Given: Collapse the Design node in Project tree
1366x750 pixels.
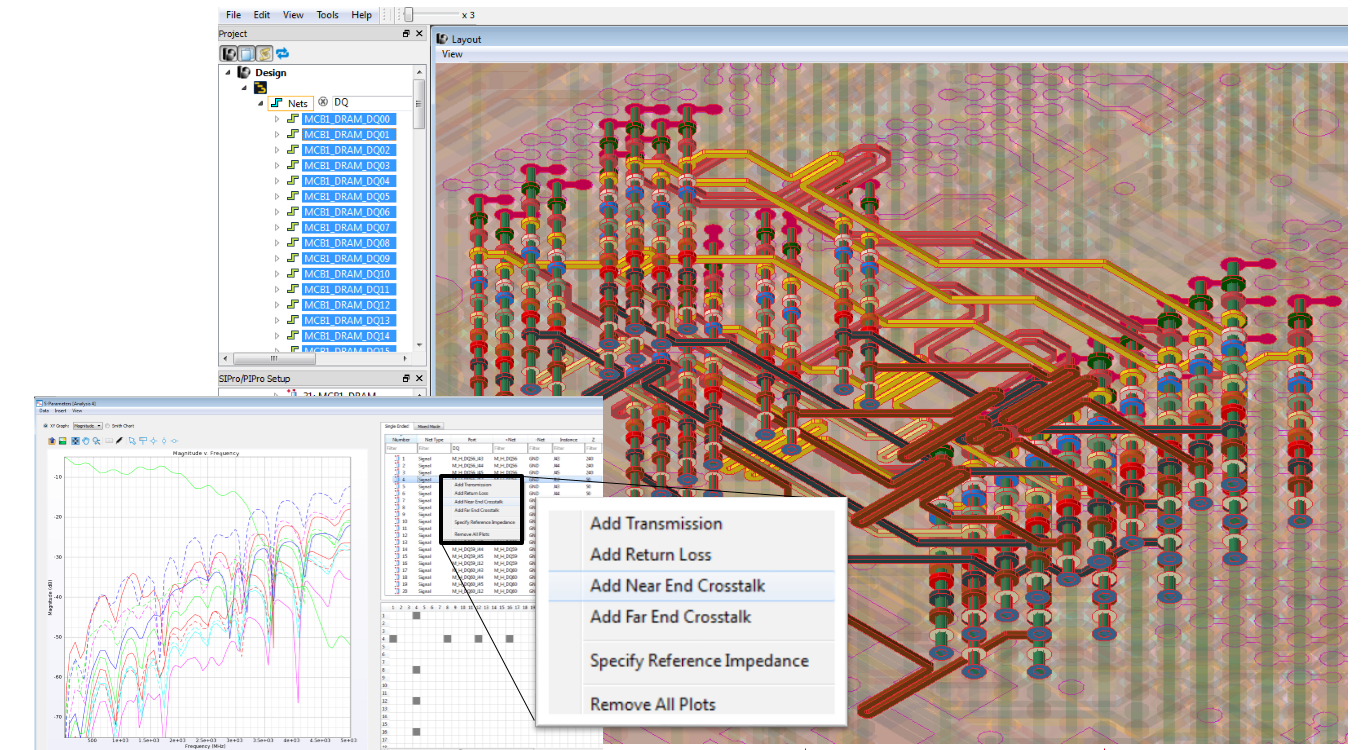Looking at the screenshot, I should 228,72.
